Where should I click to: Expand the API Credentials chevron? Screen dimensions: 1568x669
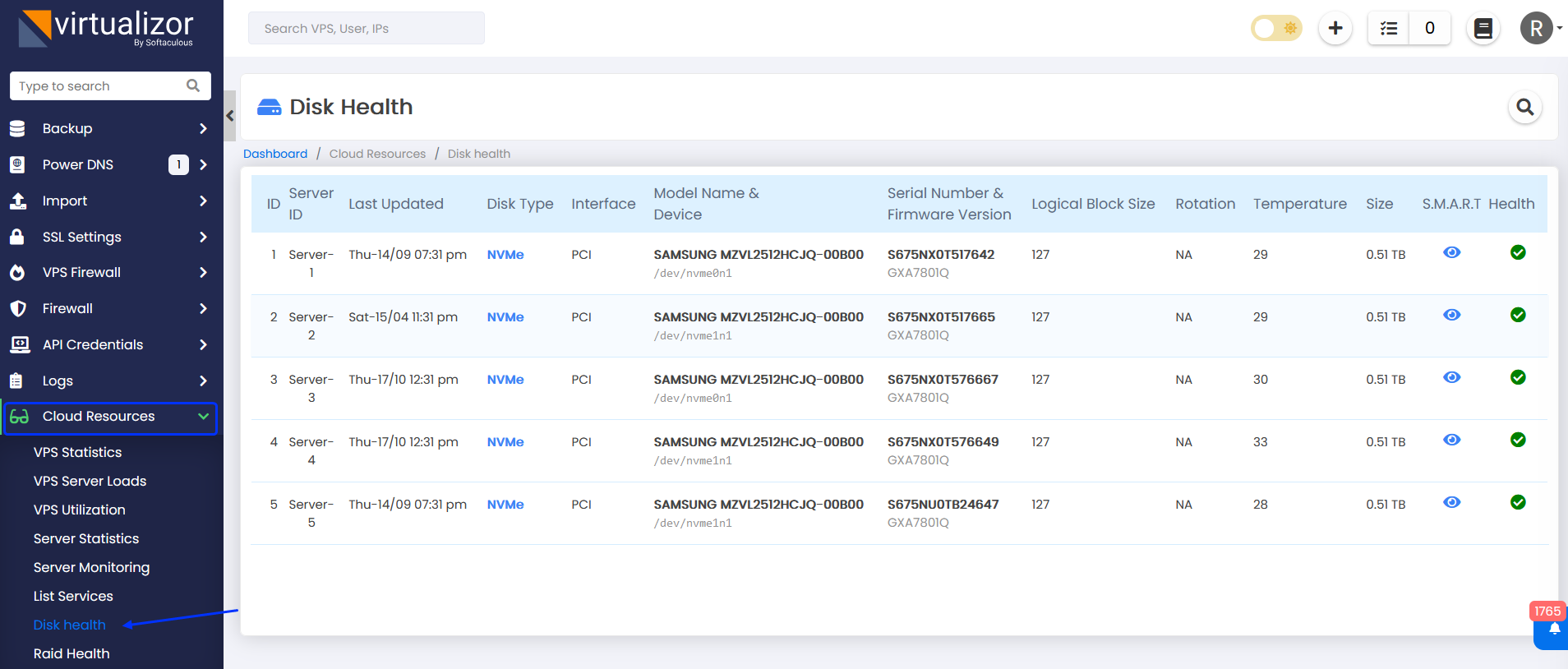[203, 344]
